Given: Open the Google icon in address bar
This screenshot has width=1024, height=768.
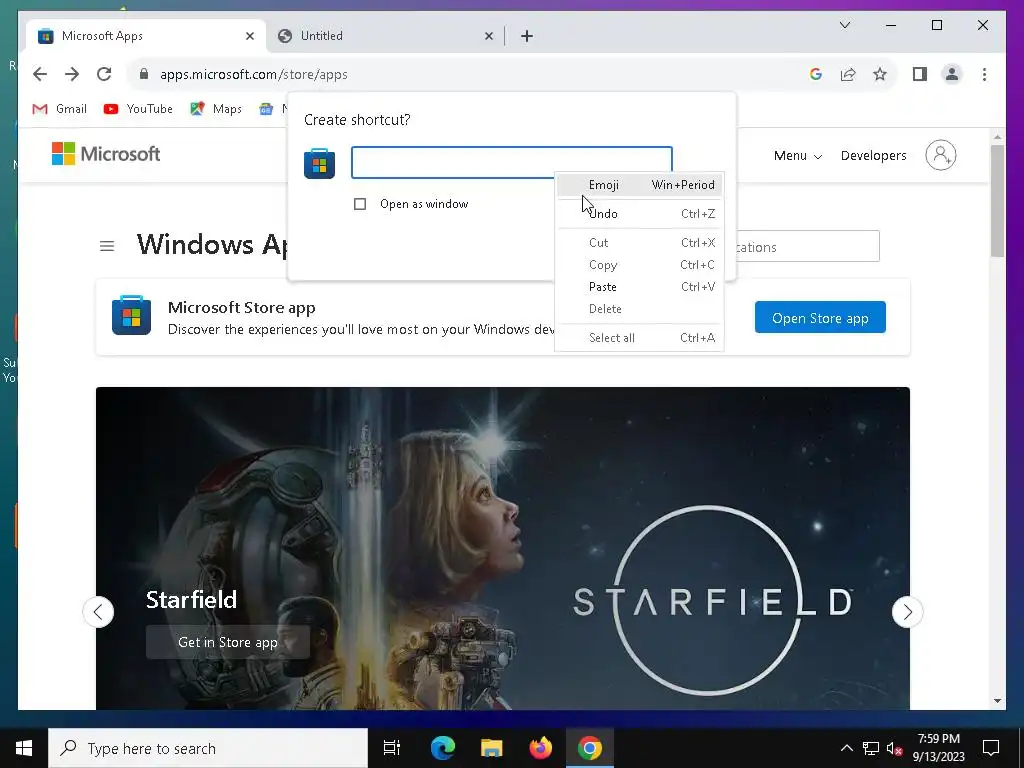Looking at the screenshot, I should click(816, 74).
